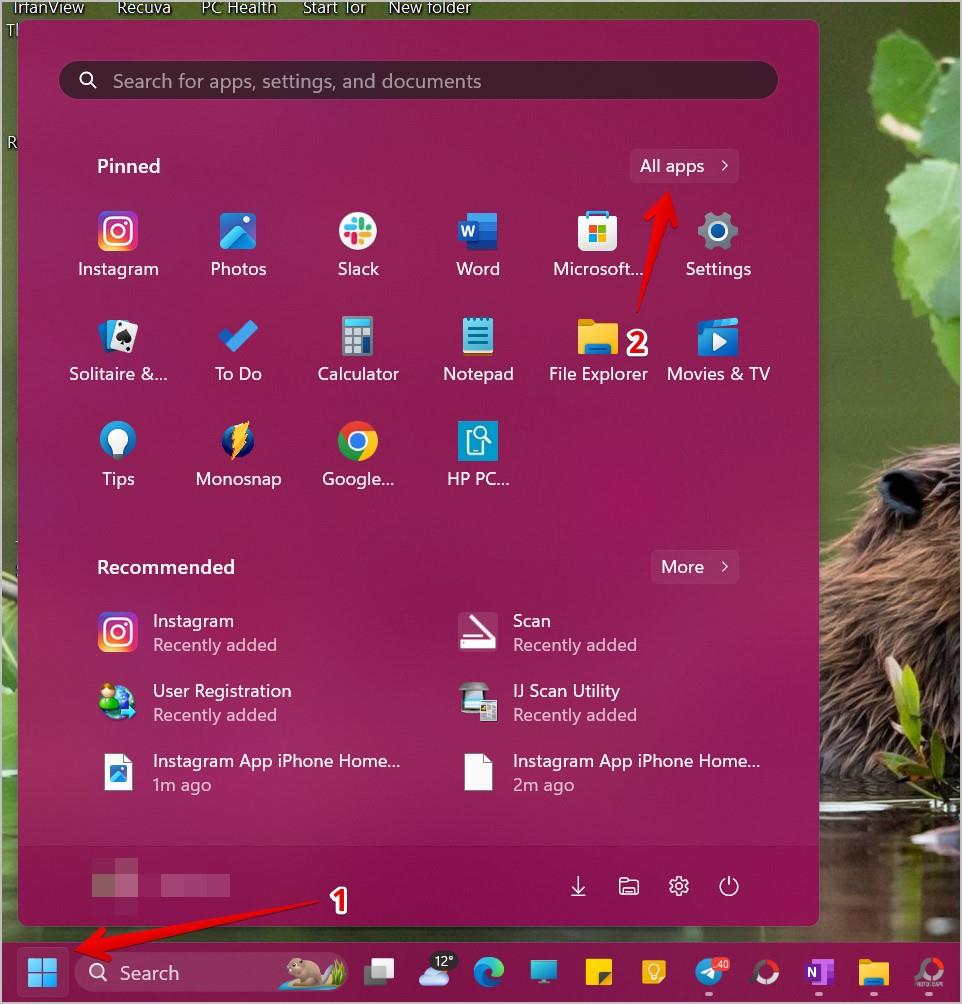This screenshot has height=1004, width=962.
Task: Launch Monosnap from pinned apps
Action: [238, 454]
